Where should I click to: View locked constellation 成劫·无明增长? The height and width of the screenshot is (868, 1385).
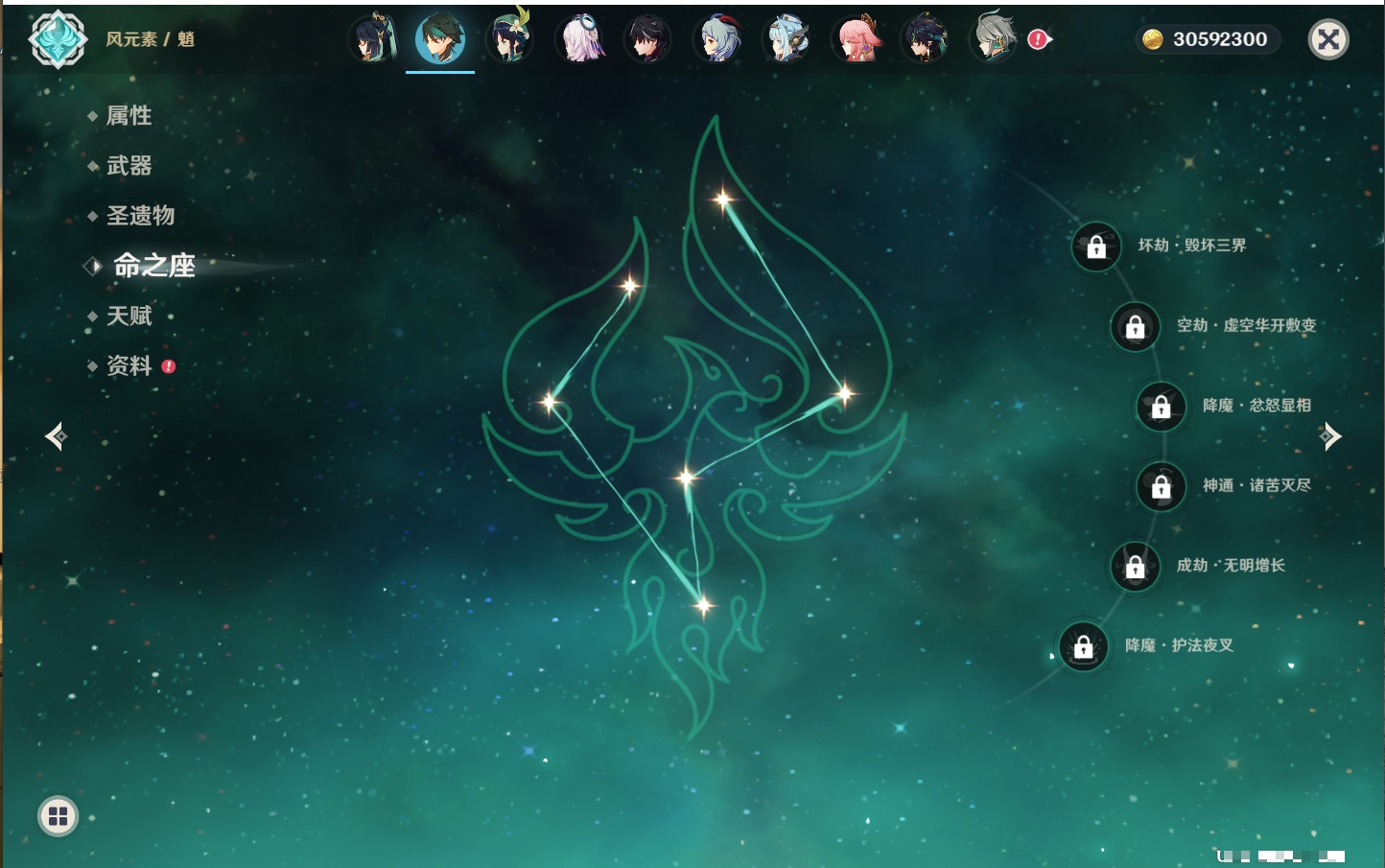pos(1135,567)
